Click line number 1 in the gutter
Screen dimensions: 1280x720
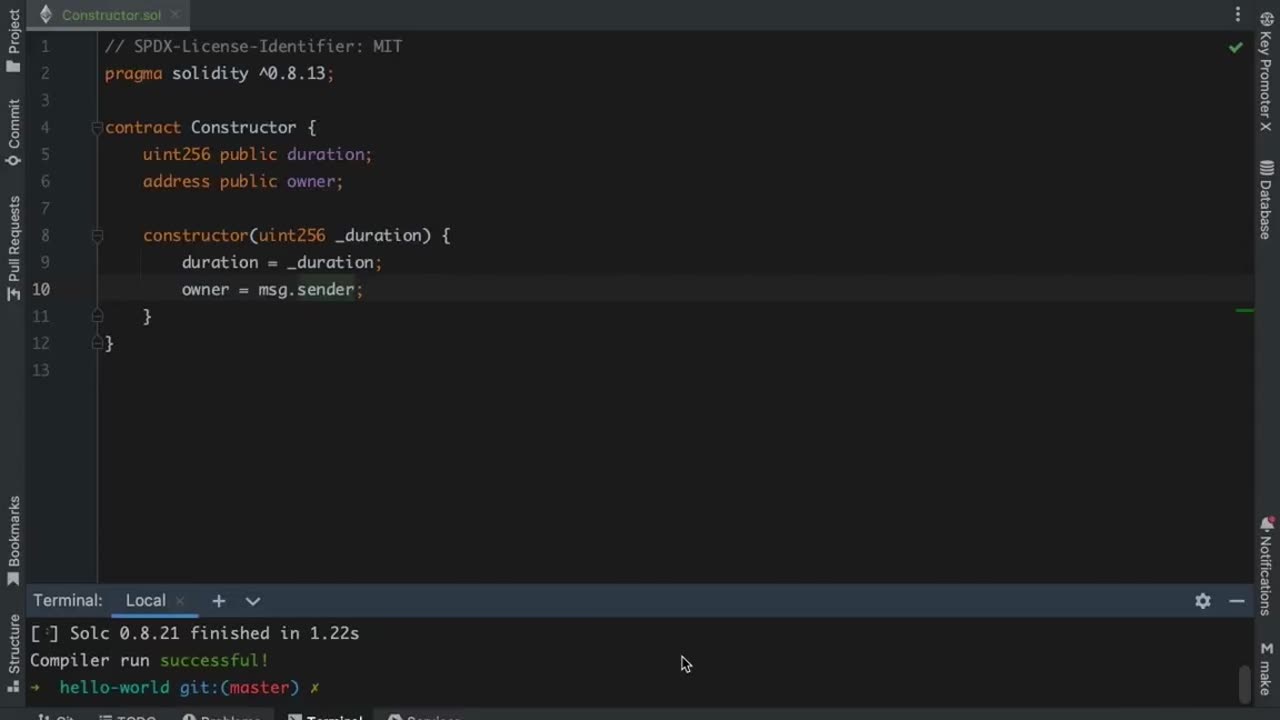tap(45, 46)
